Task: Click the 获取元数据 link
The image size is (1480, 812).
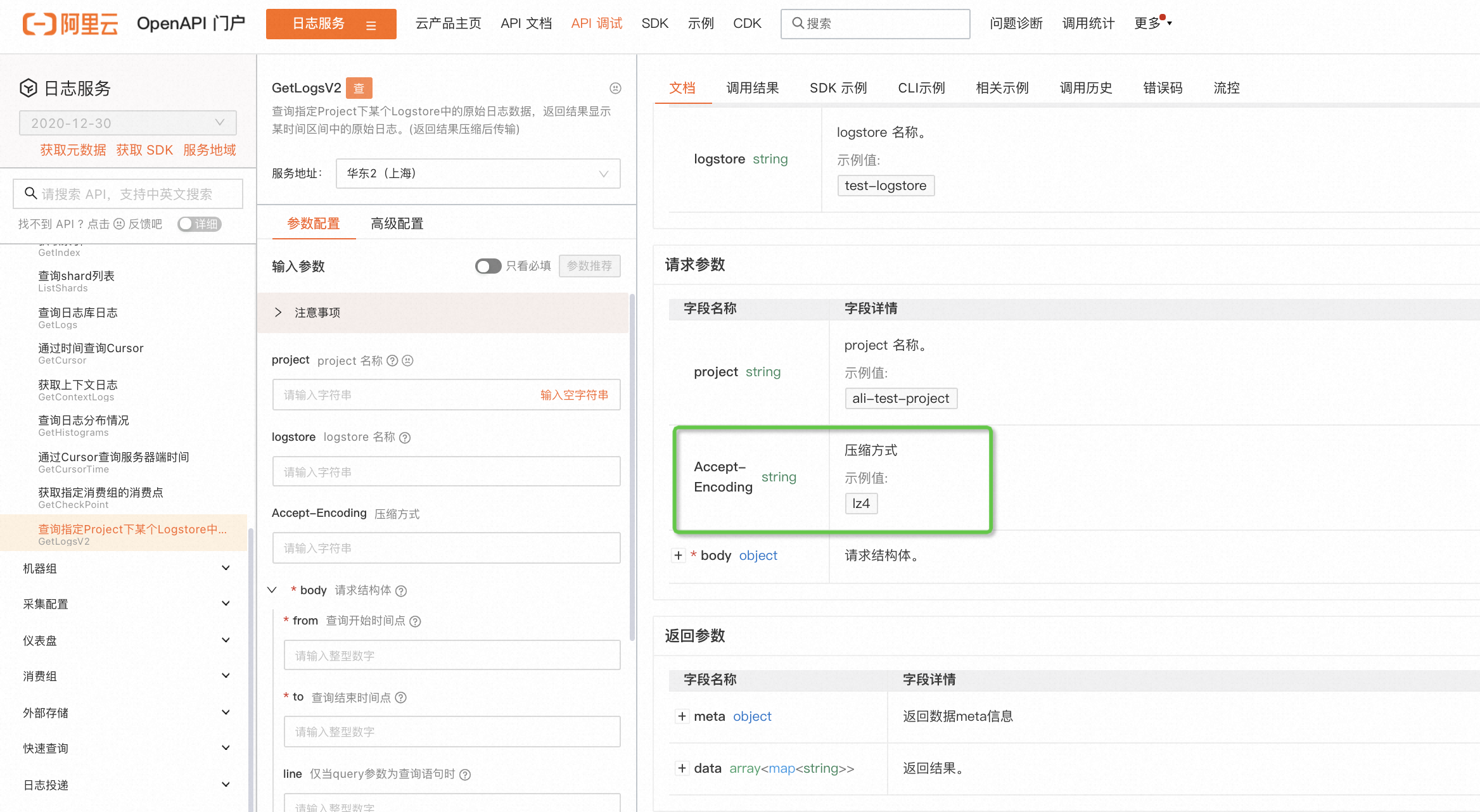Action: (73, 150)
